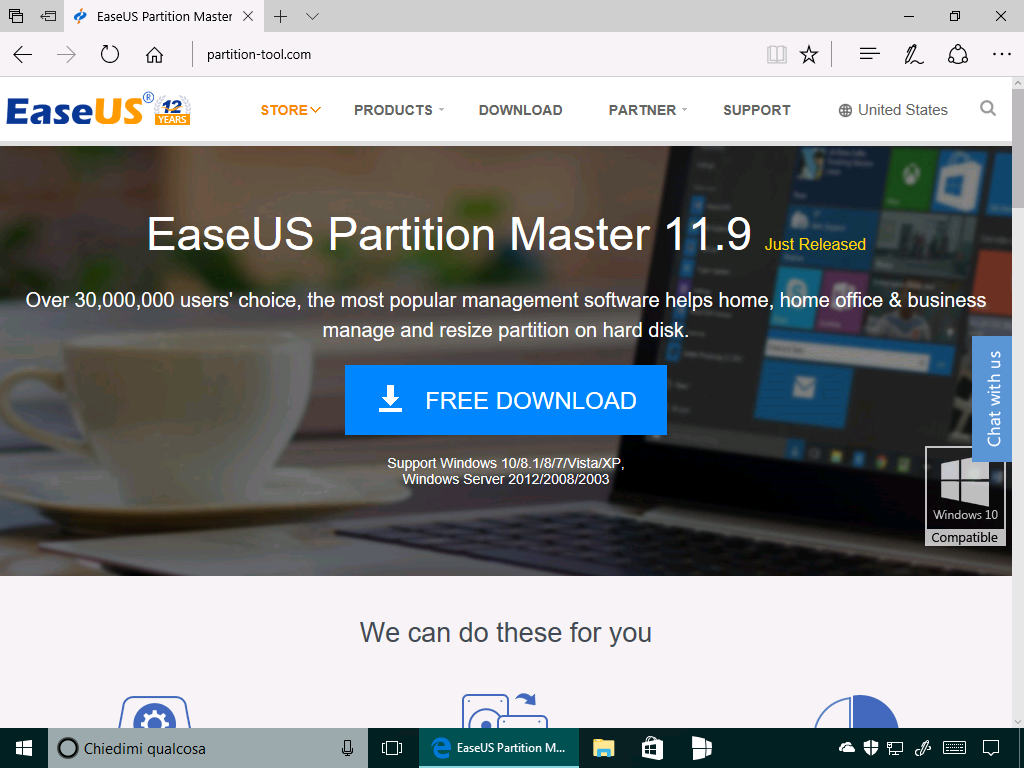
Task: Set these tabs aside
Action: pyautogui.click(x=48, y=16)
